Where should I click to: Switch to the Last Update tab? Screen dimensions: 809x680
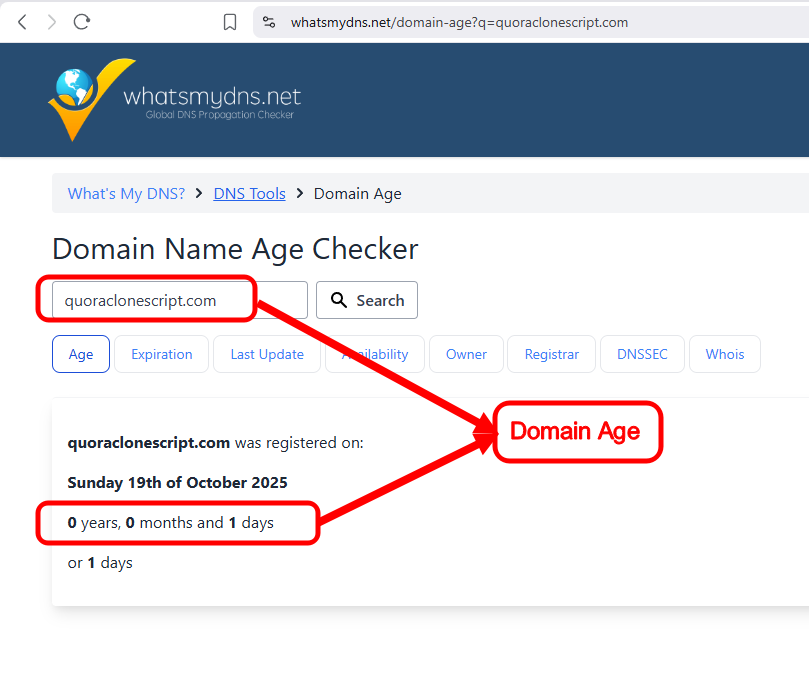[266, 354]
